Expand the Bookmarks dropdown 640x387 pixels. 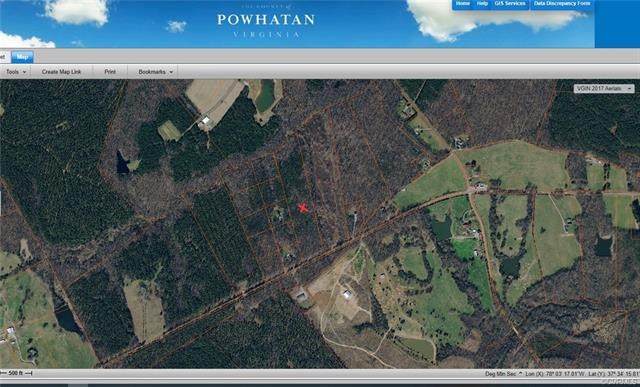156,72
